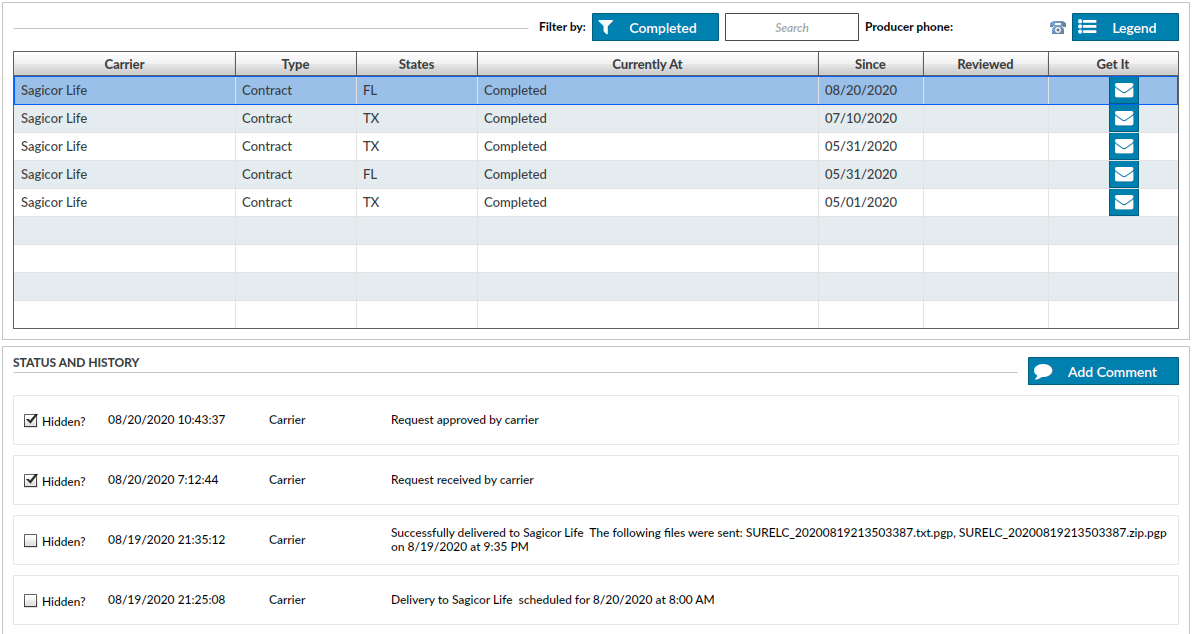Click the timestamp "08/20/2020 10:43:37"

(x=166, y=420)
